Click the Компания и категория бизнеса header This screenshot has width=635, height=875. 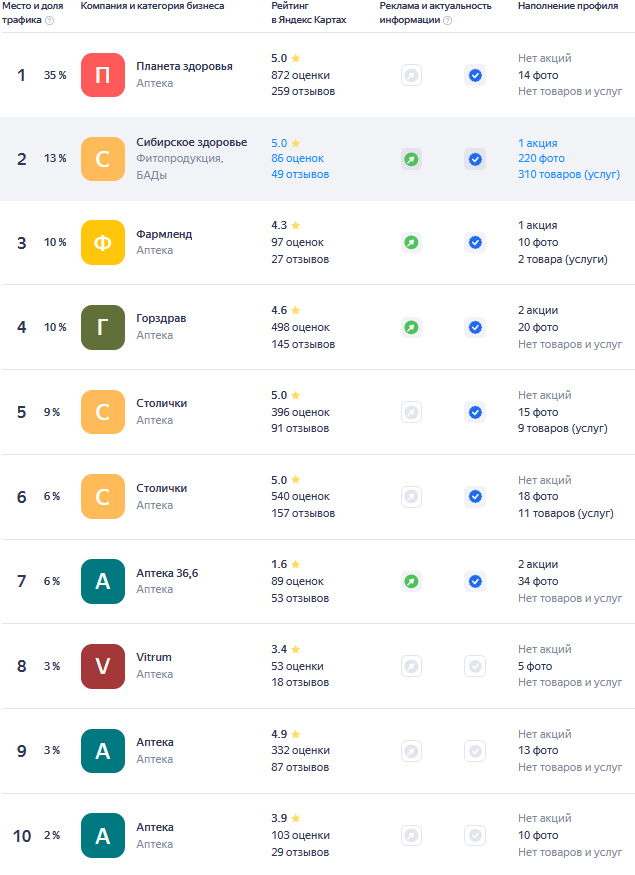(152, 6)
